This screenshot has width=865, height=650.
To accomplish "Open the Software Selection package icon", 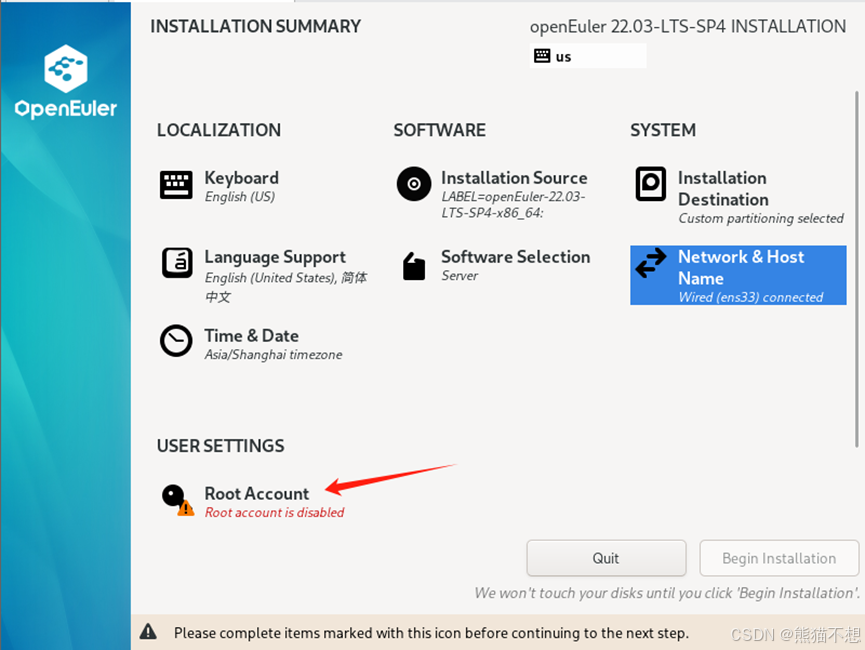I will tap(414, 266).
